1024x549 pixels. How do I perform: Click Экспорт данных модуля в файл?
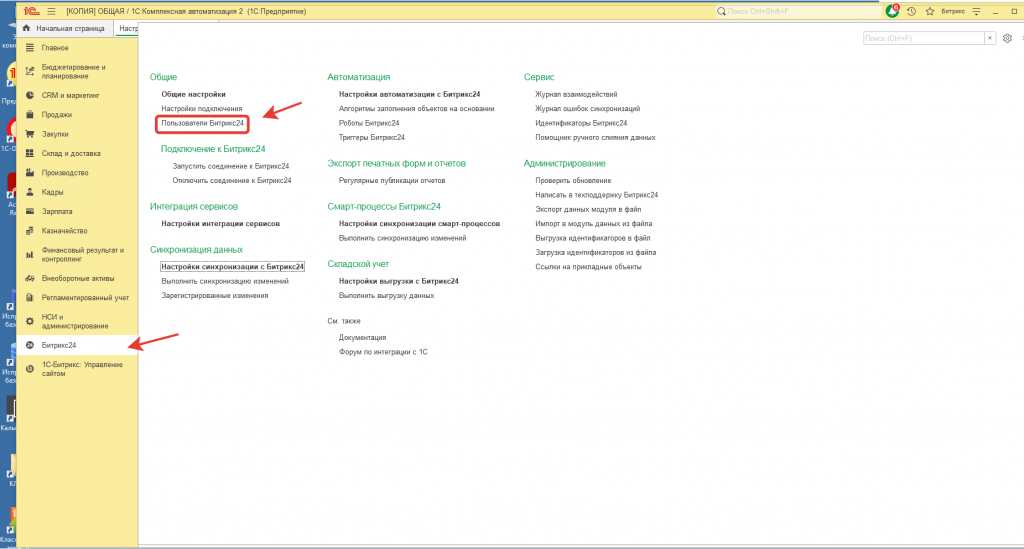[x=588, y=209]
